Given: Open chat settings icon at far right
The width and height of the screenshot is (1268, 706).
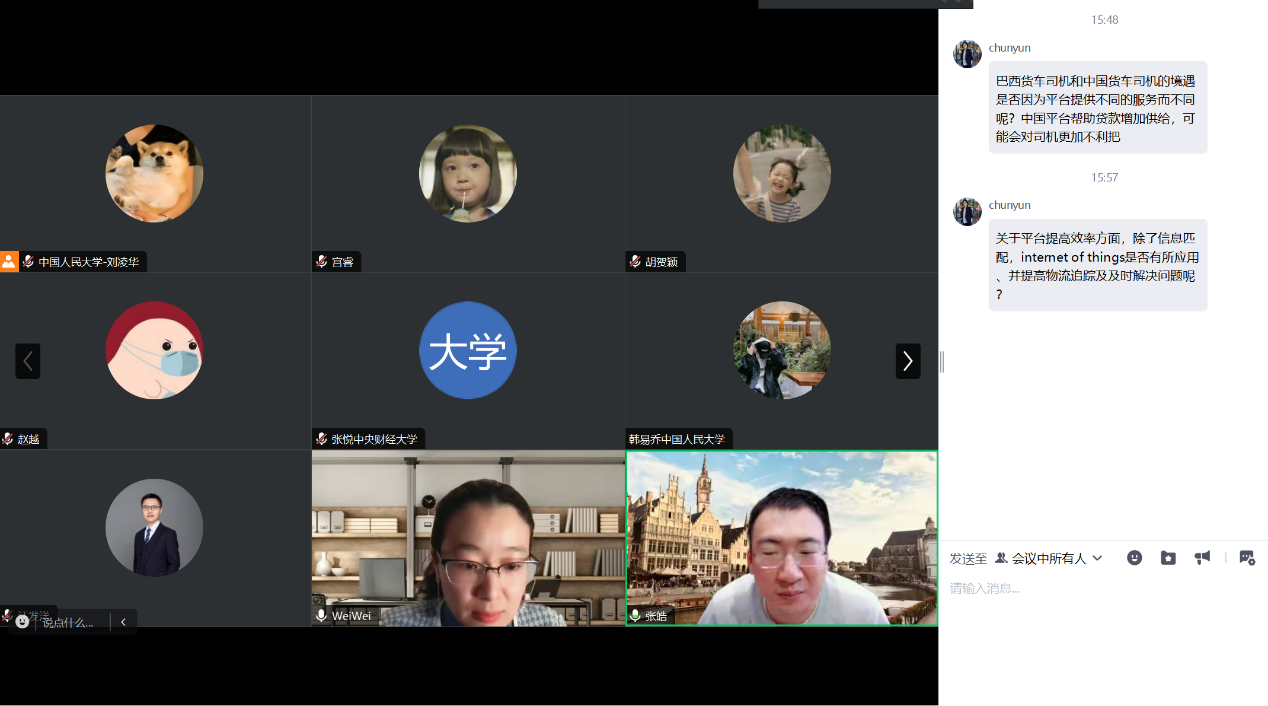Looking at the screenshot, I should [1246, 558].
